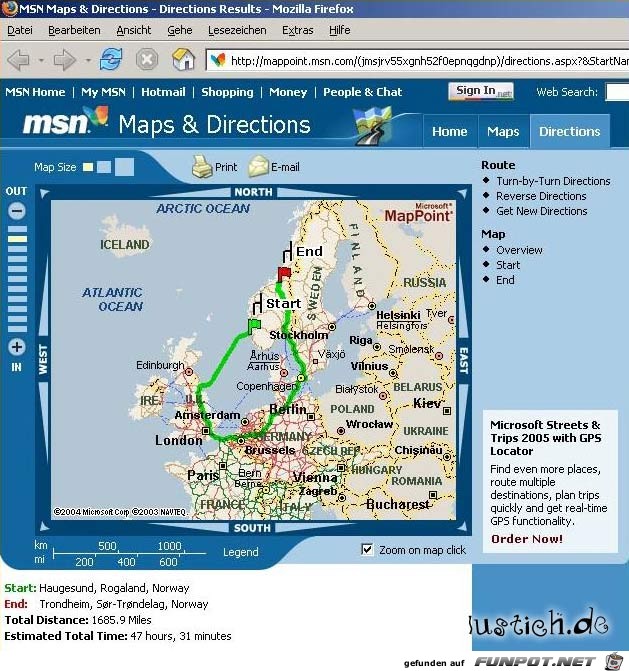629x671 pixels.
Task: Open the Shopping link
Action: (x=227, y=92)
